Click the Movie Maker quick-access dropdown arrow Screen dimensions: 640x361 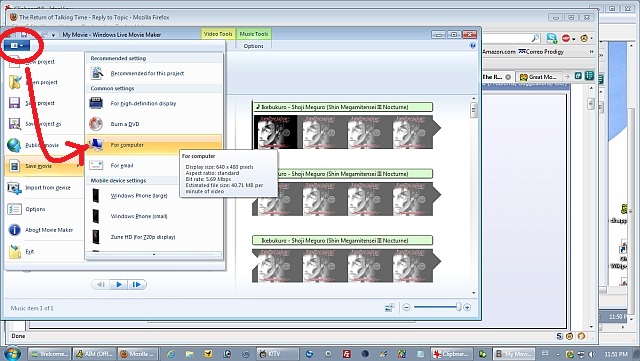click(x=53, y=35)
